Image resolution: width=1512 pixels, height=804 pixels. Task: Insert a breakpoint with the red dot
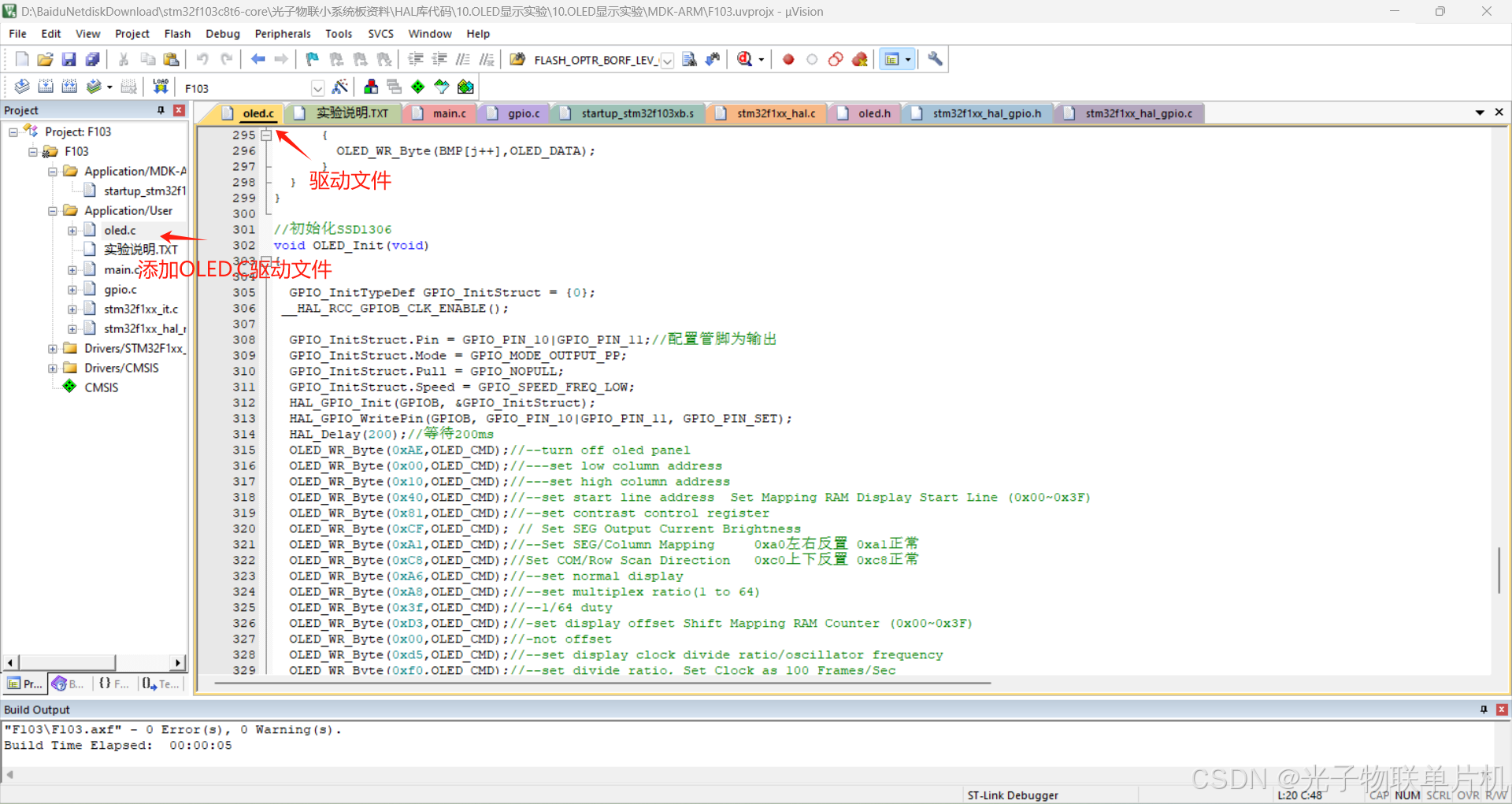788,59
